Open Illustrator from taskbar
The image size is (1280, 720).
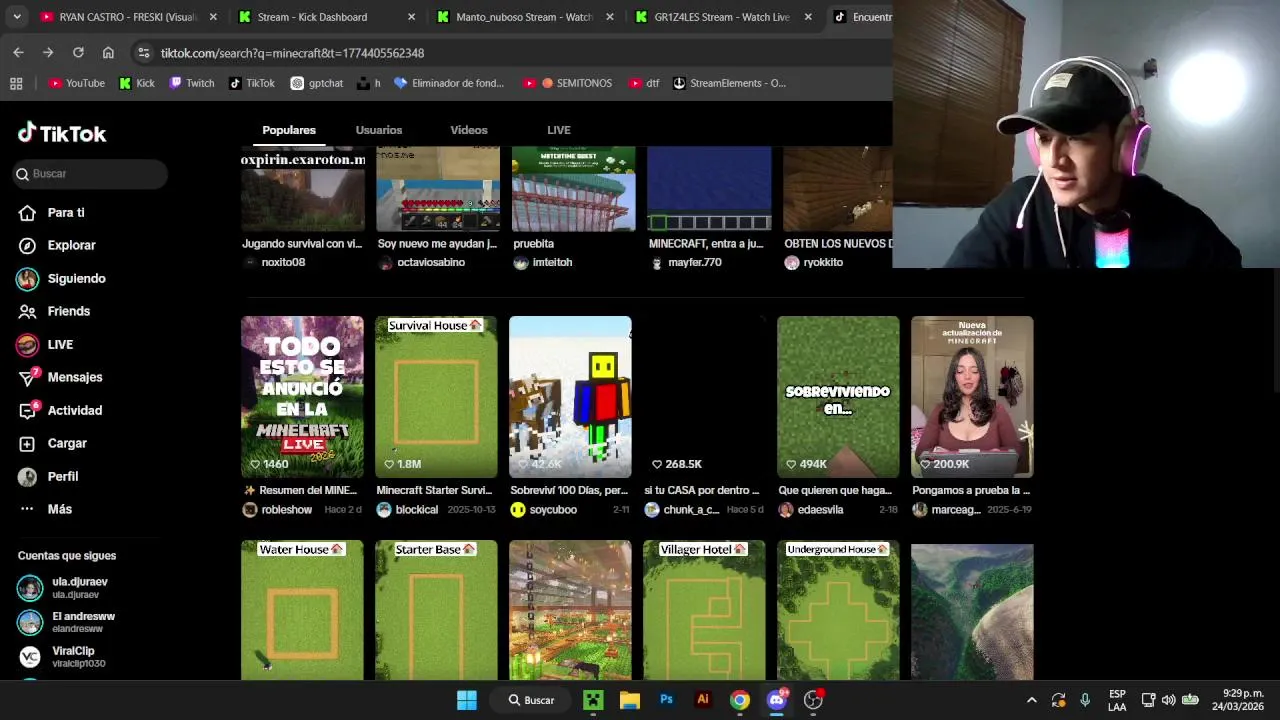[x=703, y=700]
